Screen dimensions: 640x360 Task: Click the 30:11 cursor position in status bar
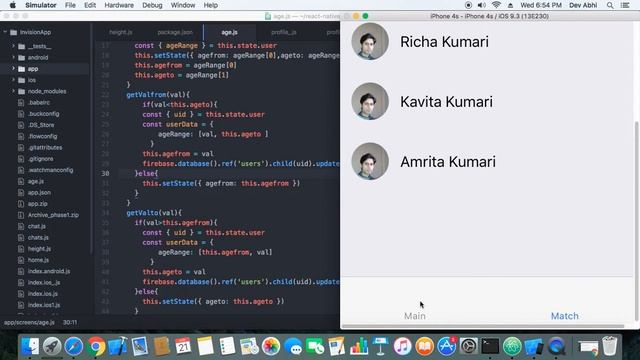tap(70, 322)
